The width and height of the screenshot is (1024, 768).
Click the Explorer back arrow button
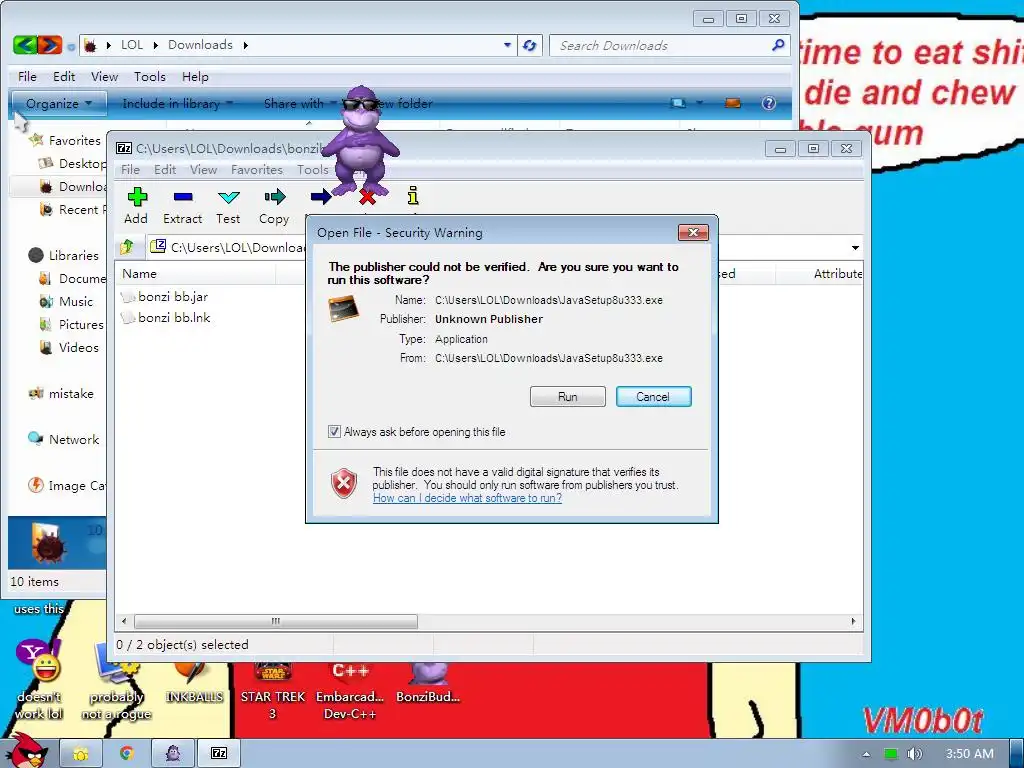coord(25,45)
